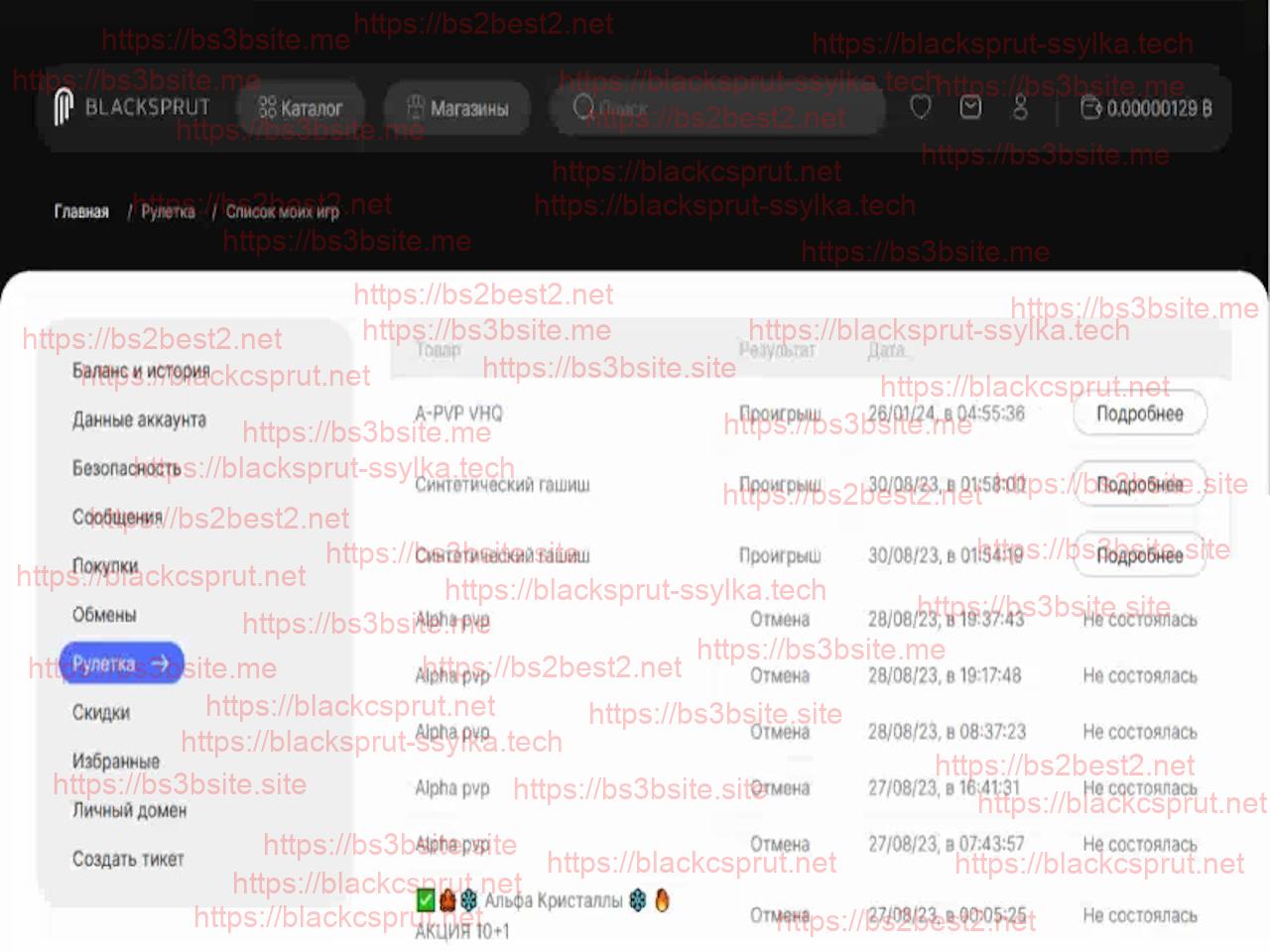Screen dimensions: 1270x952
Task: Click the wallet balance 0.00000129 B
Action: click(1146, 108)
